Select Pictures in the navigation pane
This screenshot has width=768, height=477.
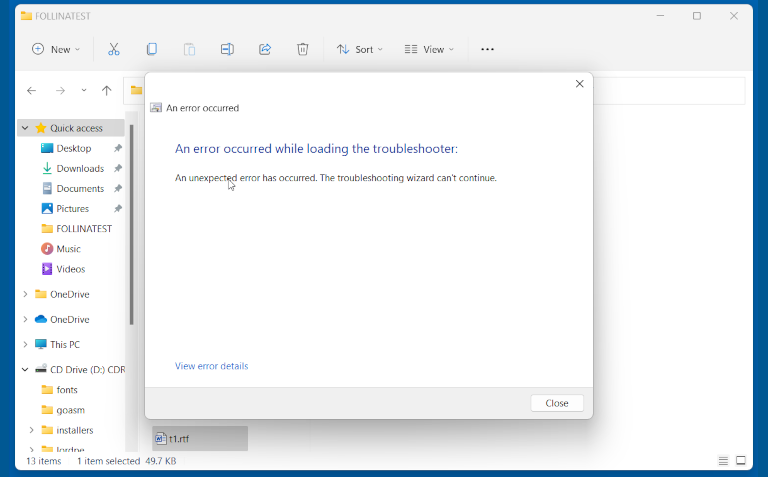pos(72,208)
